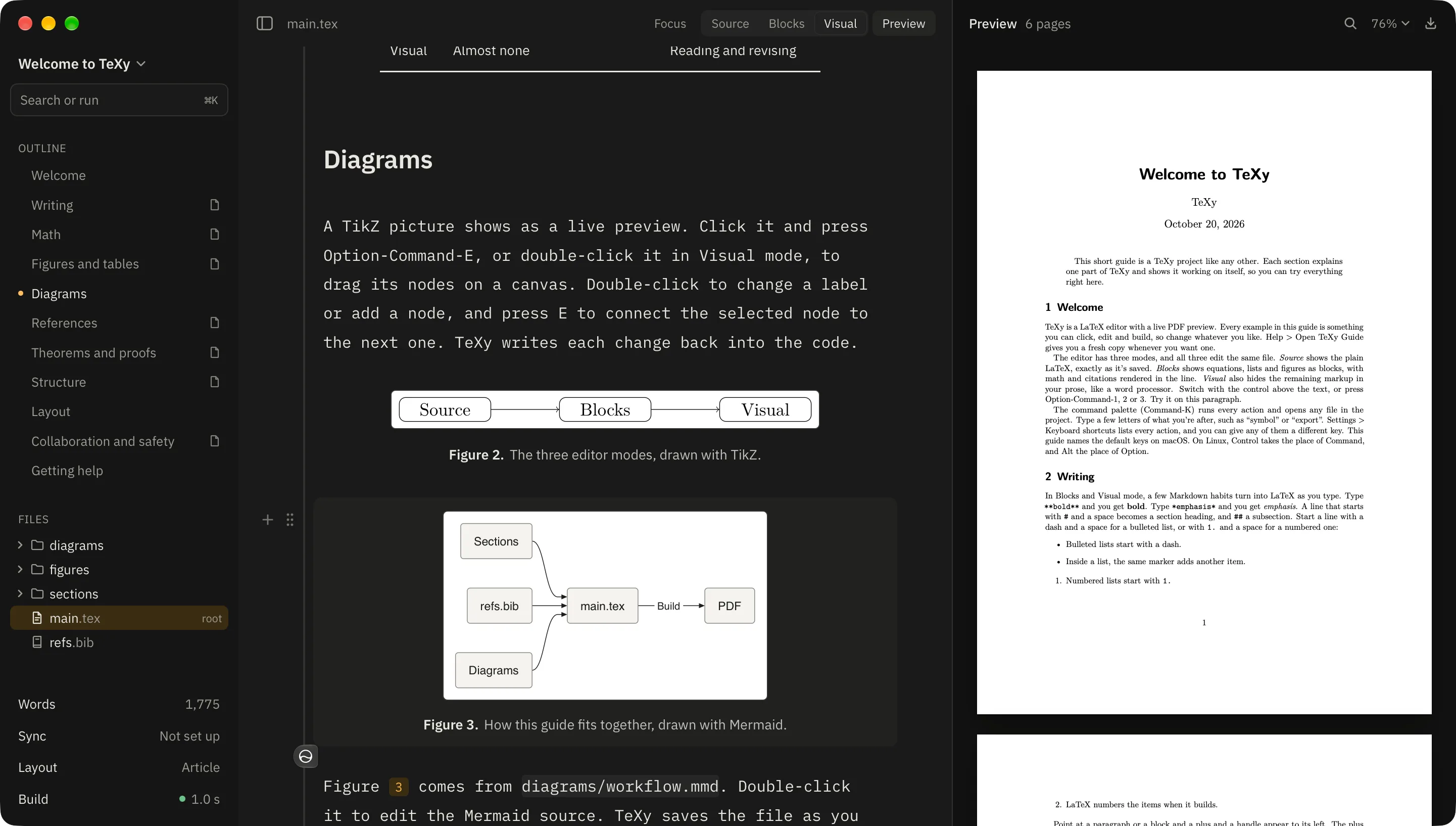Click the first PDF preview page
The image size is (1456, 826).
point(1204,392)
